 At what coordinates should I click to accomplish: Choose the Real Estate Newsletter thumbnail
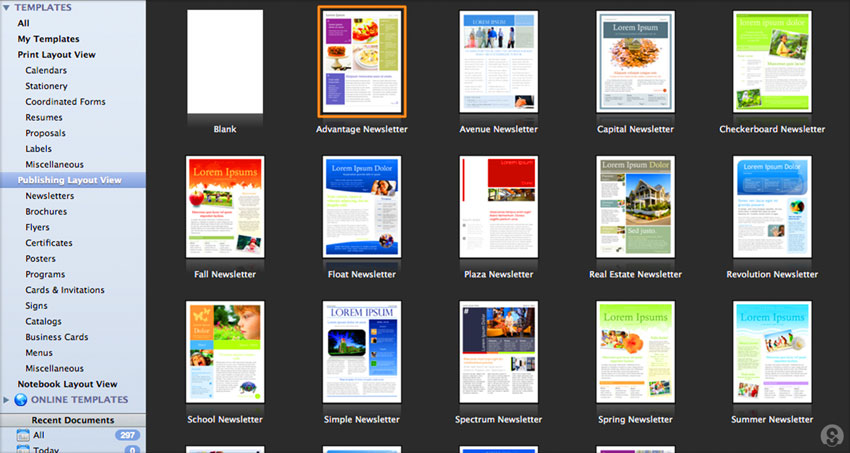coord(635,207)
